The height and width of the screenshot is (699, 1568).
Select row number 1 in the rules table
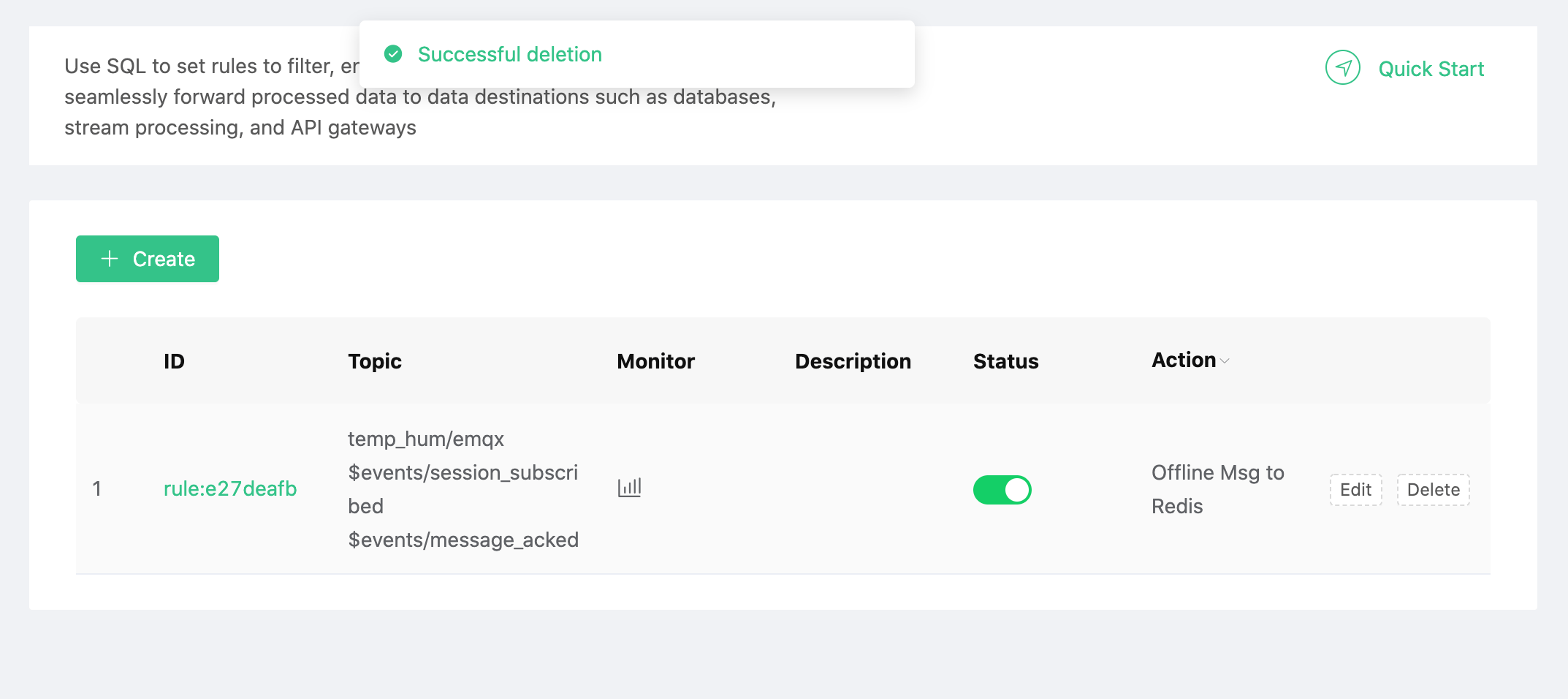[x=96, y=488]
